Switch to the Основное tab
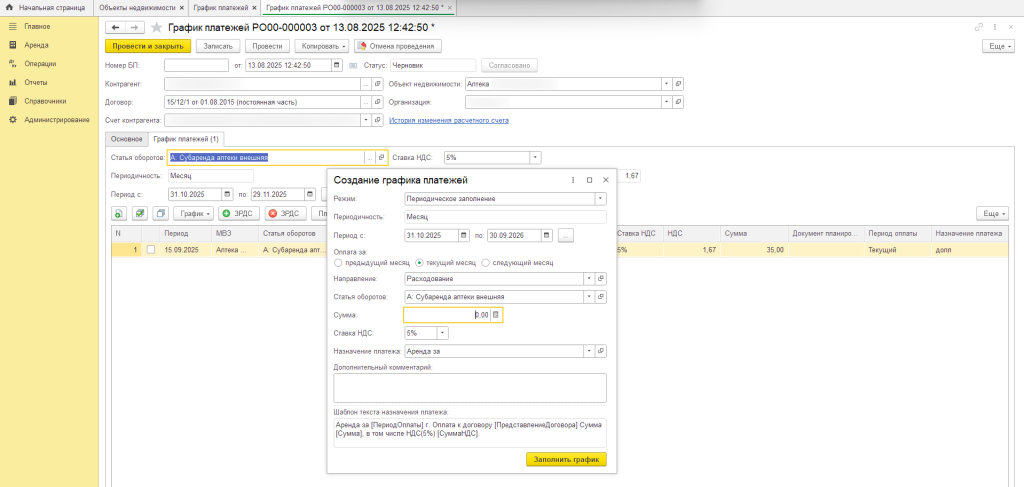This screenshot has width=1024, height=487. pyautogui.click(x=126, y=139)
